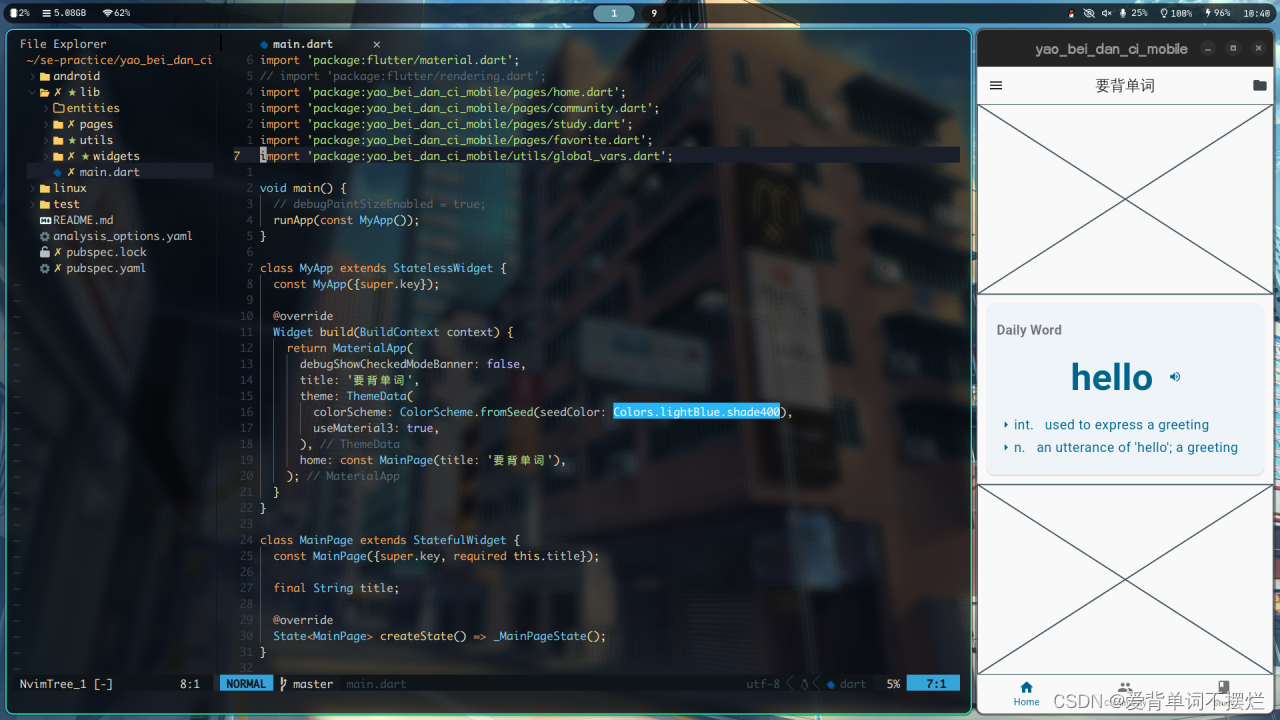Image resolution: width=1280 pixels, height=720 pixels.
Task: Switch to workspace 1
Action: point(614,13)
